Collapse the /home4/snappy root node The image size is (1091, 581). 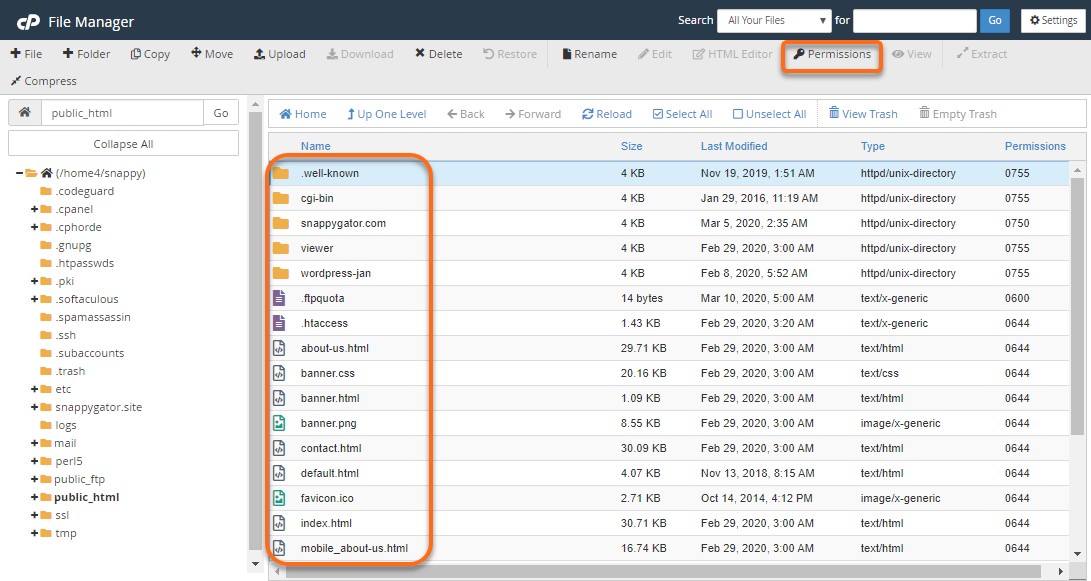pyautogui.click(x=19, y=173)
